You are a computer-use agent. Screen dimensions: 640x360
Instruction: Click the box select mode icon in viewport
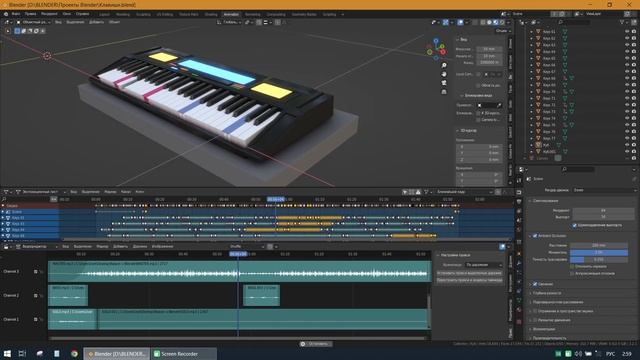17,31
